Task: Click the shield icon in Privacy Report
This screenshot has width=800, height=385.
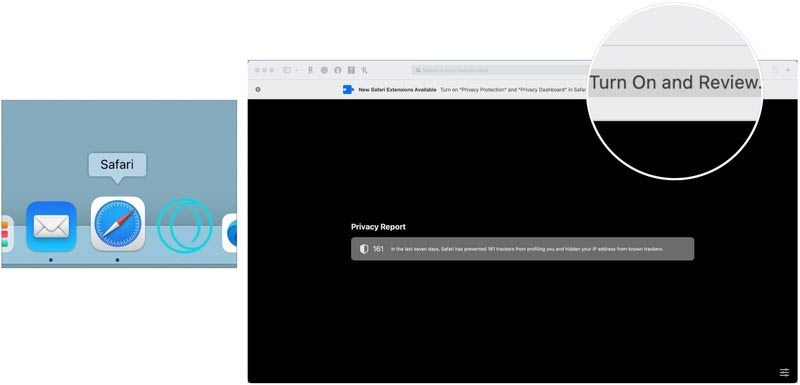Action: [x=364, y=249]
